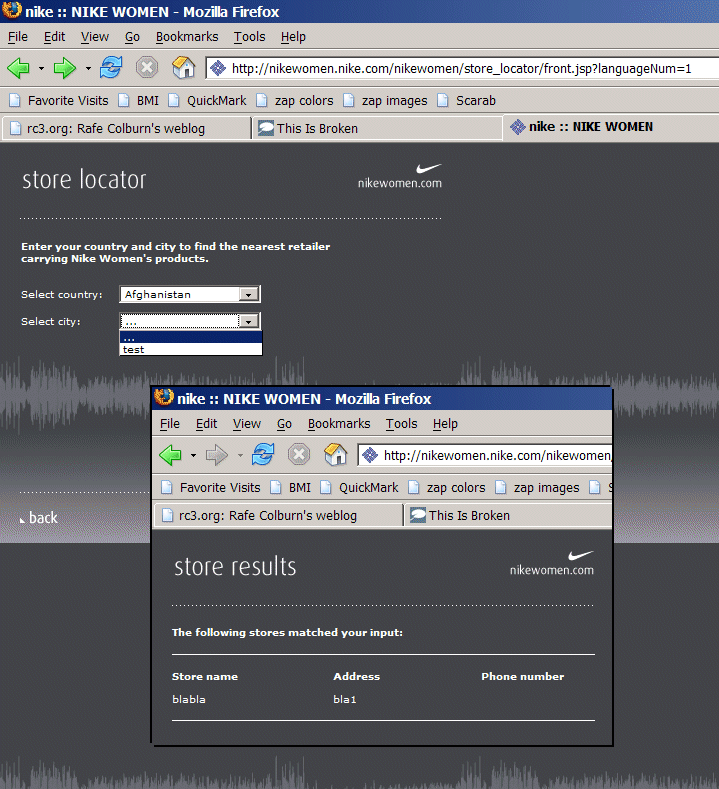Open Help menu in popup window
Screen dimensions: 719x789
point(445,424)
